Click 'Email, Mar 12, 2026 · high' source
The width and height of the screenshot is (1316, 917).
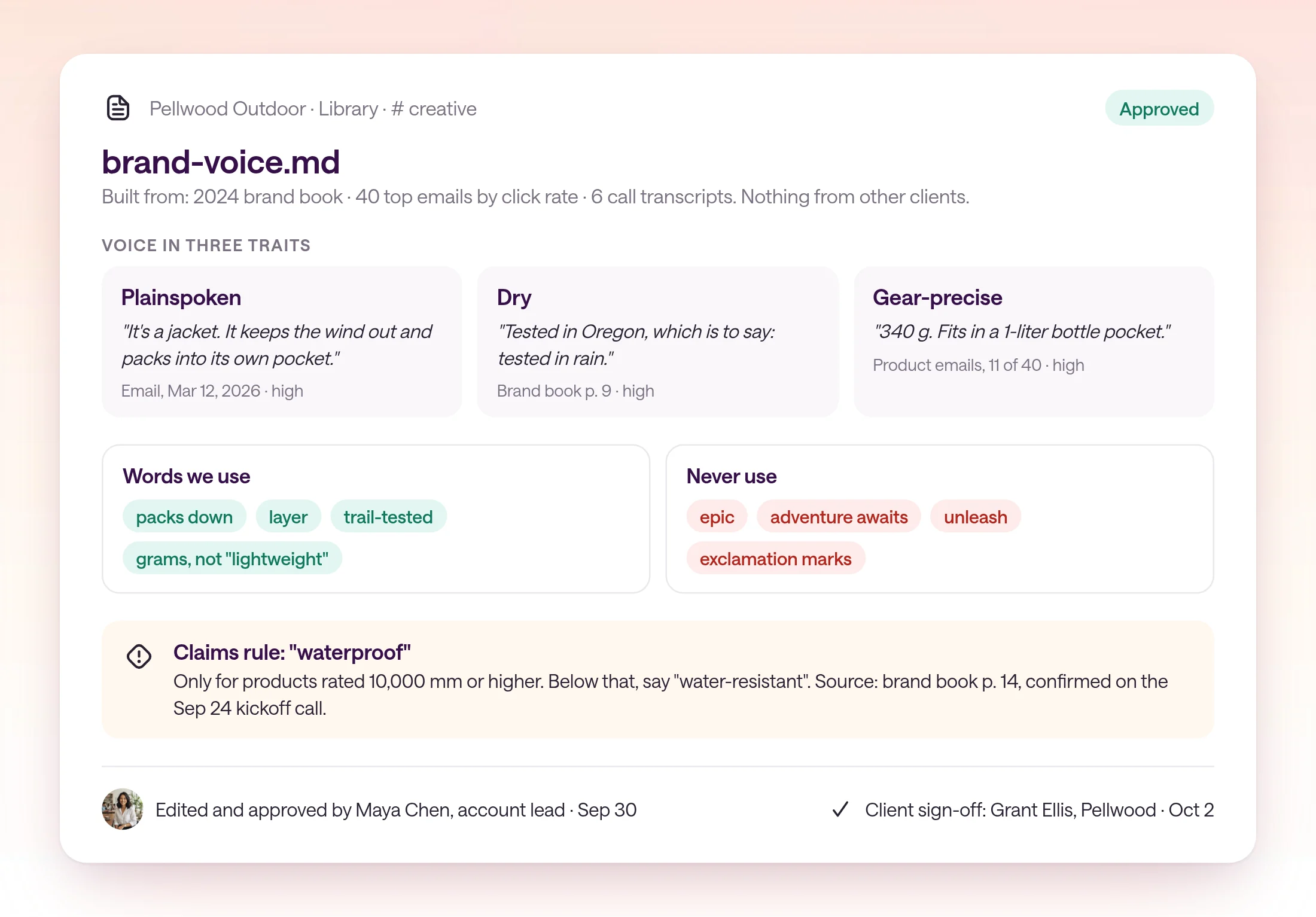coord(212,391)
